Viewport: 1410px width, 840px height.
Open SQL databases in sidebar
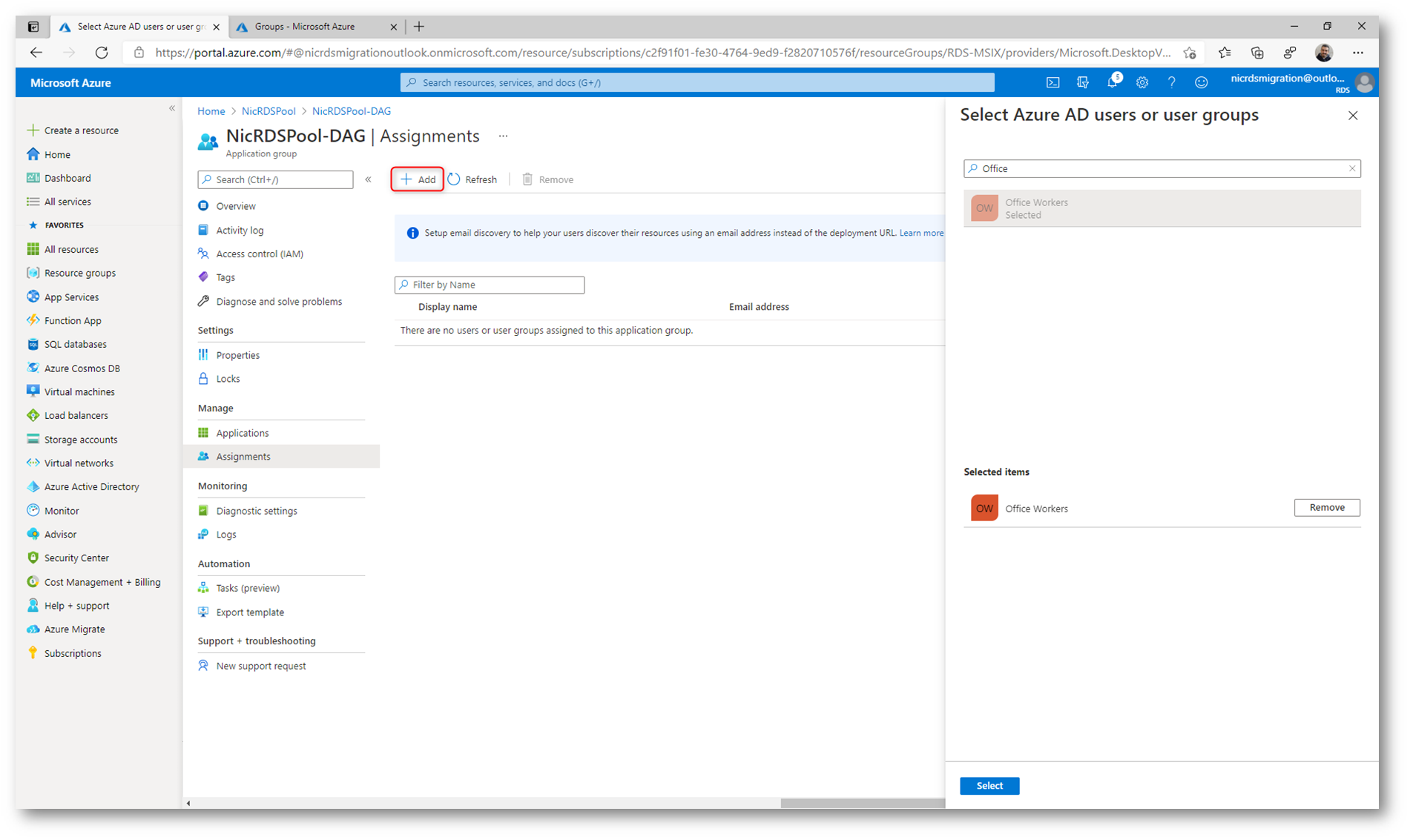tap(75, 344)
